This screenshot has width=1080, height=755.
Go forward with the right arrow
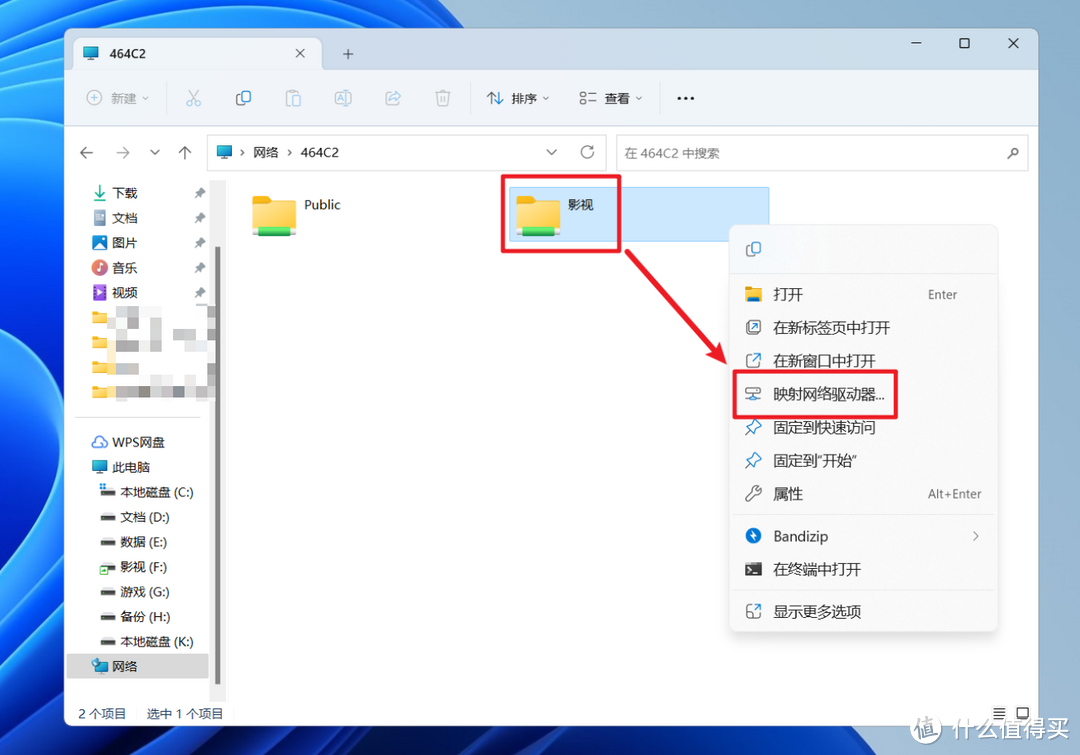coord(123,153)
